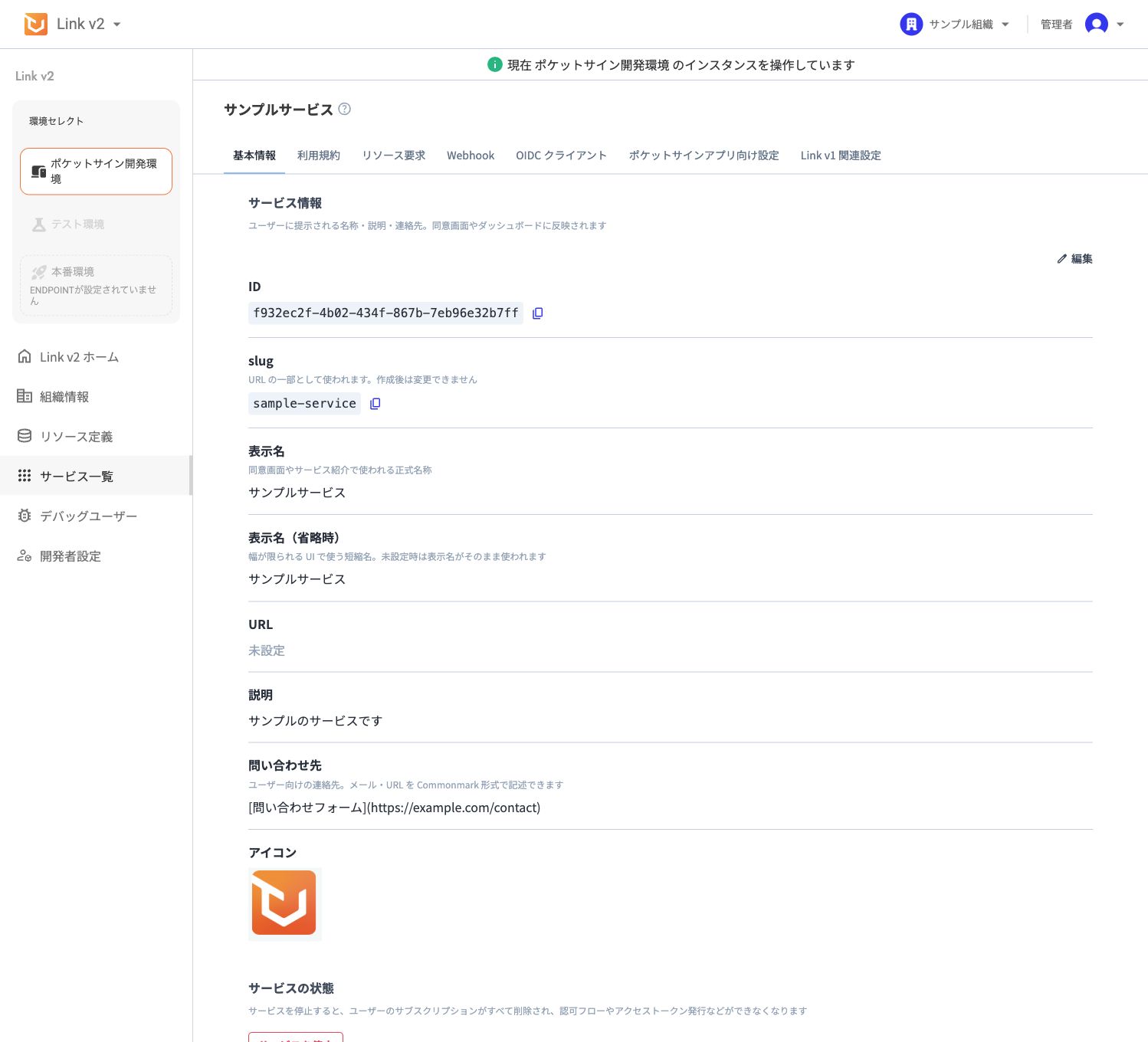Switch to the Webhook tab

(x=471, y=156)
